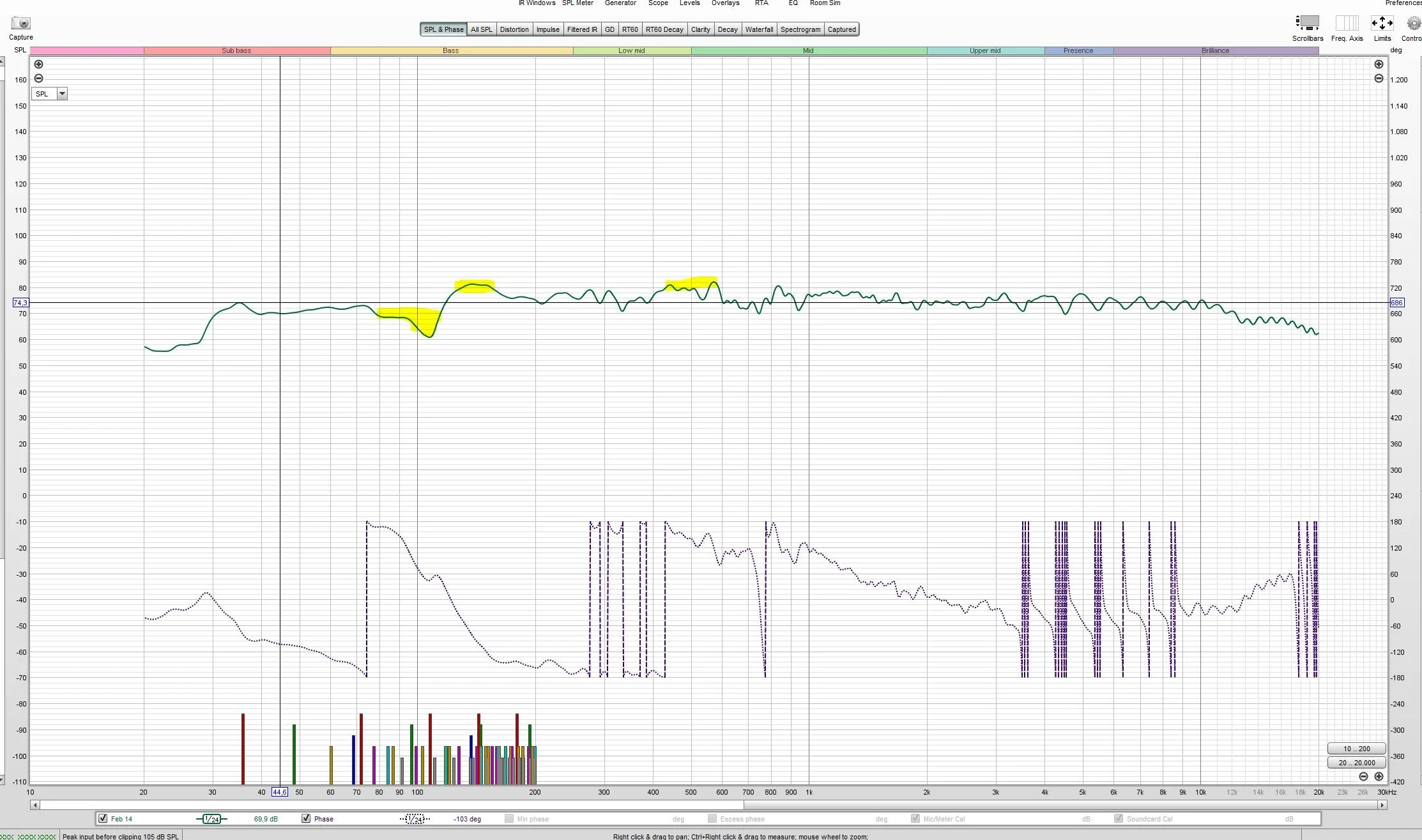Open Room Sim from the top toolbar
1422x840 pixels.
pos(825,3)
